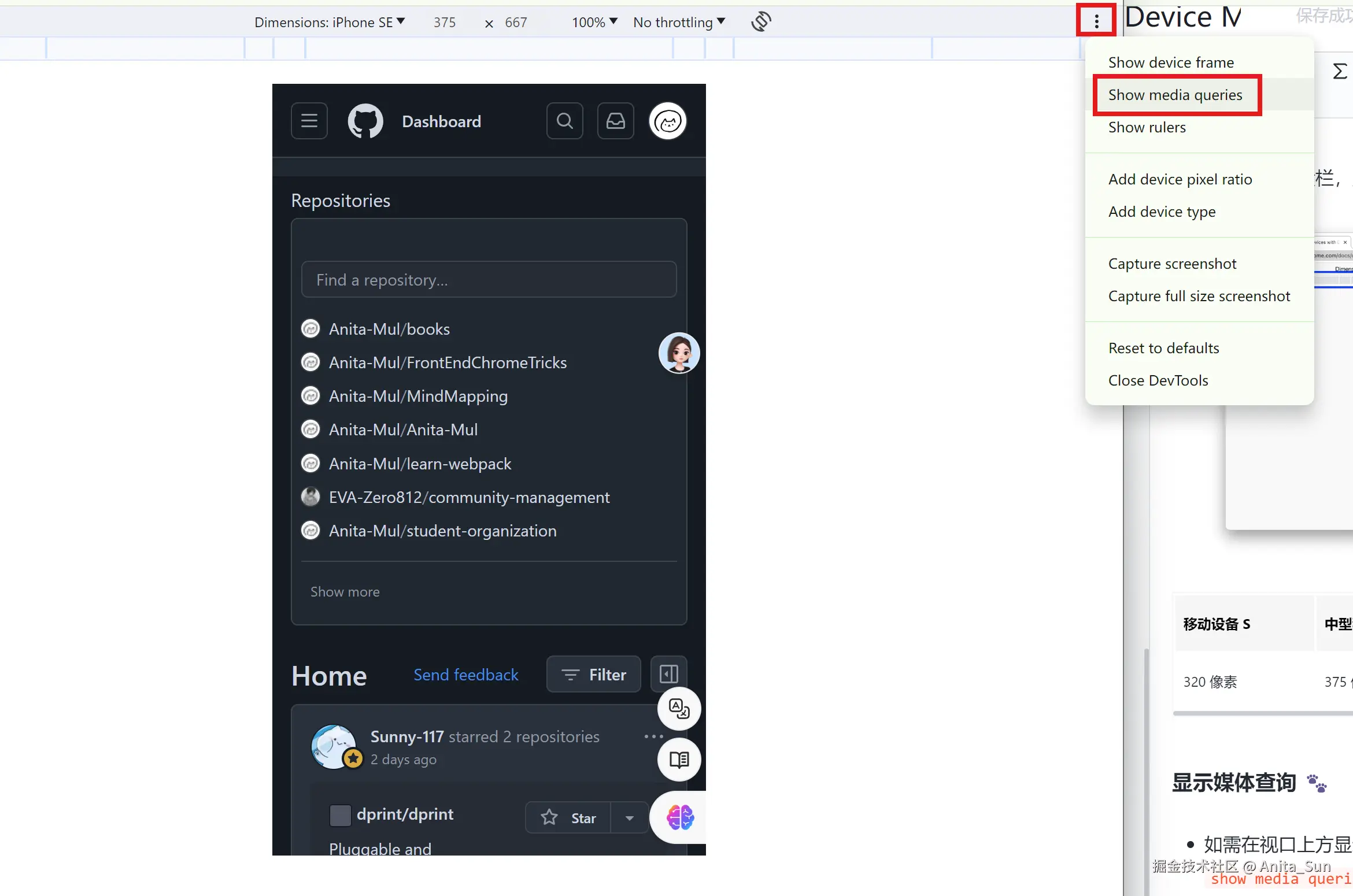Image resolution: width=1353 pixels, height=896 pixels.
Task: Open the No throttling dropdown
Action: click(x=679, y=22)
